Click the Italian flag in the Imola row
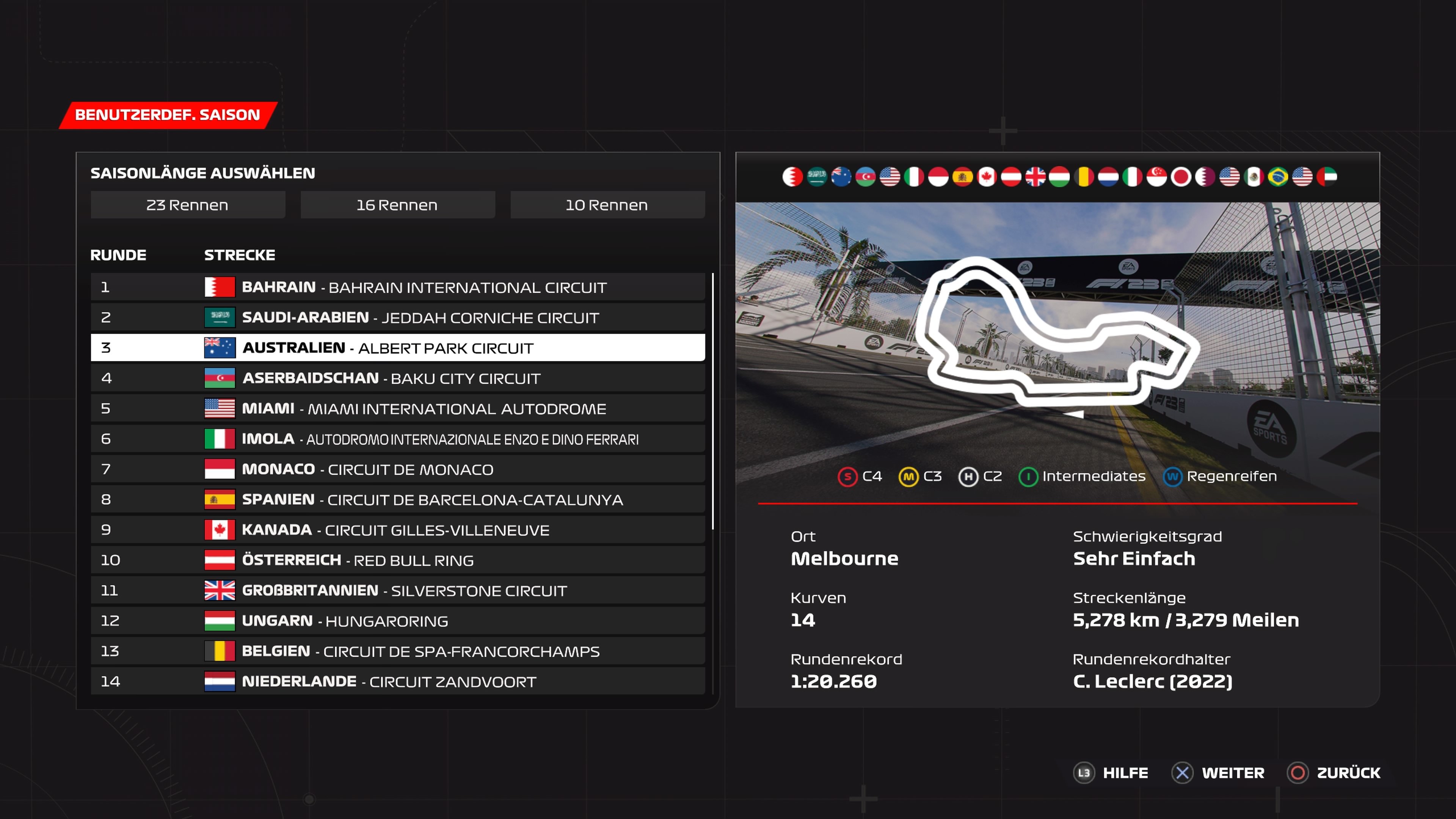 click(219, 439)
